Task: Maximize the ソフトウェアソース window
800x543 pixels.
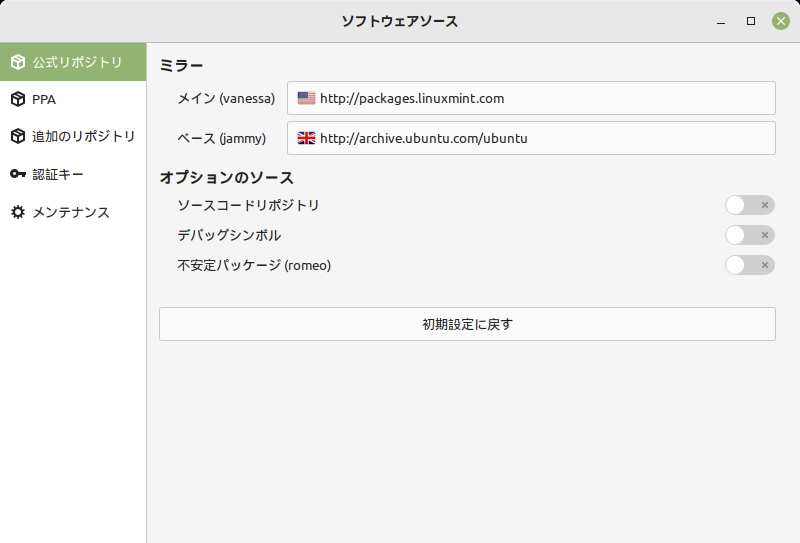Action: point(751,21)
